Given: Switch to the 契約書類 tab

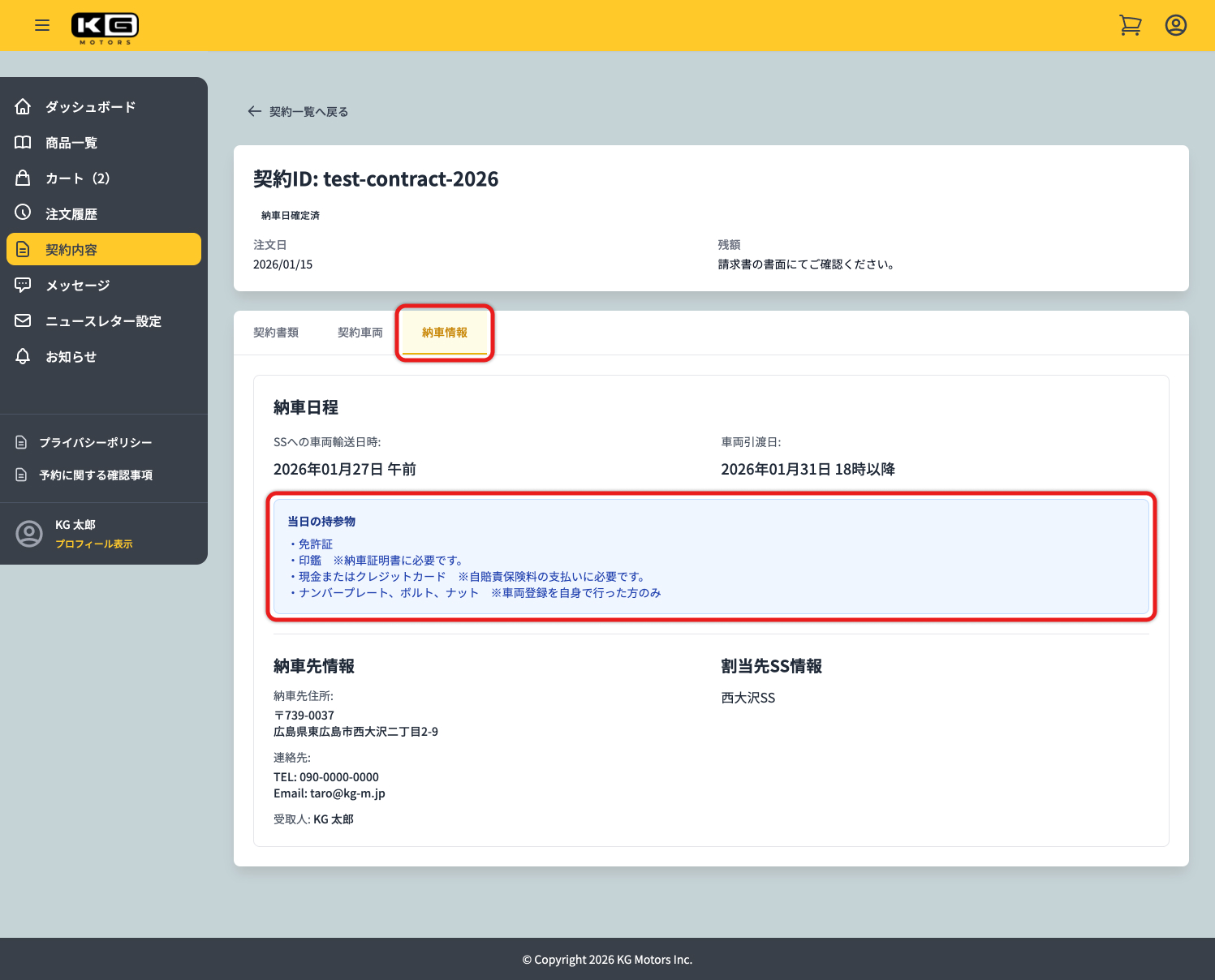Looking at the screenshot, I should pos(276,333).
